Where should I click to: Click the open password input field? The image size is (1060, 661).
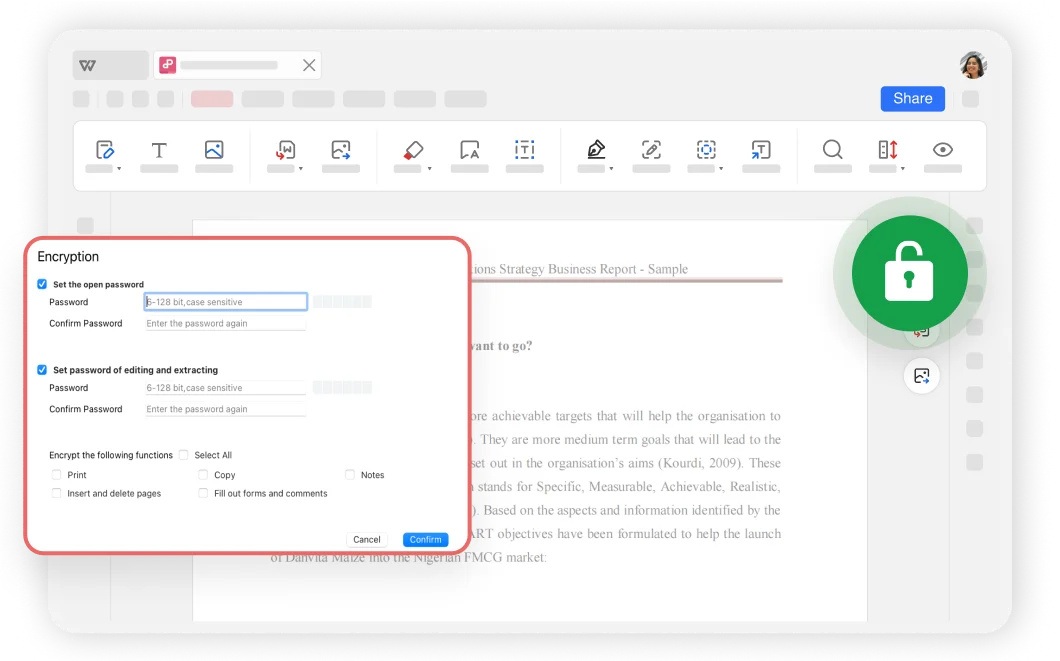[x=225, y=301]
